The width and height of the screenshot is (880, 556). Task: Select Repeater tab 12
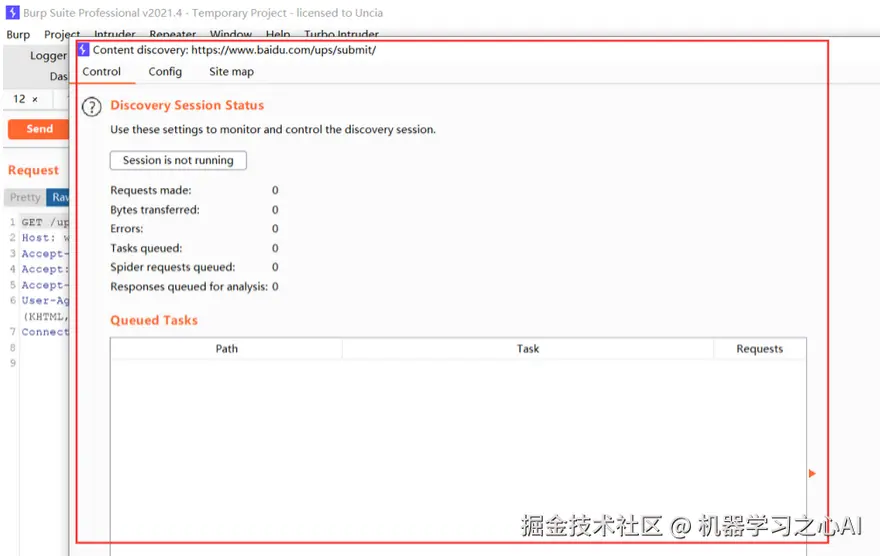click(19, 99)
